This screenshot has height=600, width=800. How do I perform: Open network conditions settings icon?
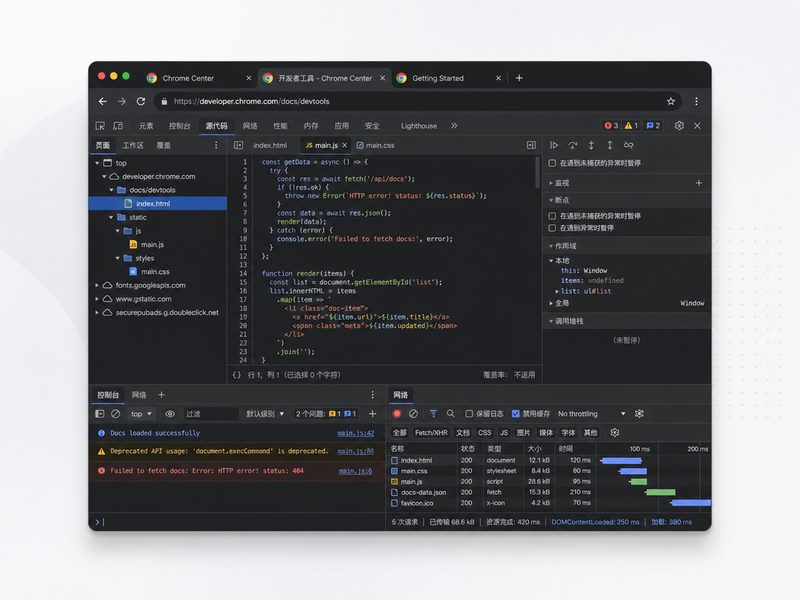(x=639, y=414)
